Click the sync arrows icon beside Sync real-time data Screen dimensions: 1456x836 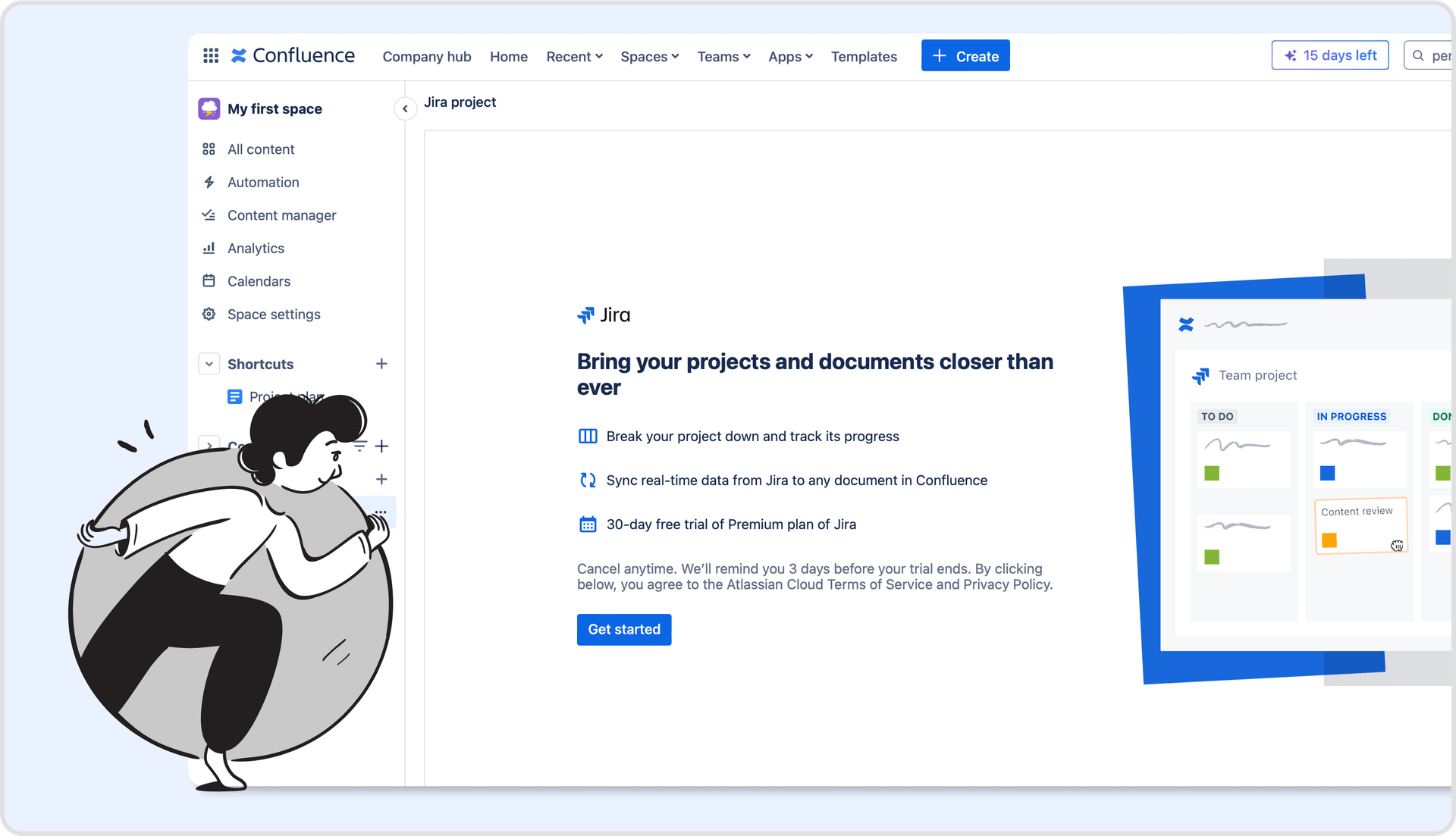(588, 481)
